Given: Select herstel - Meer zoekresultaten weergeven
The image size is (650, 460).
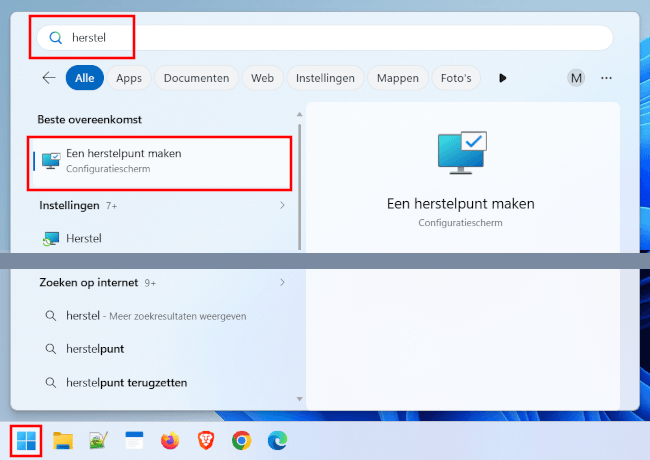Looking at the screenshot, I should 162,316.
